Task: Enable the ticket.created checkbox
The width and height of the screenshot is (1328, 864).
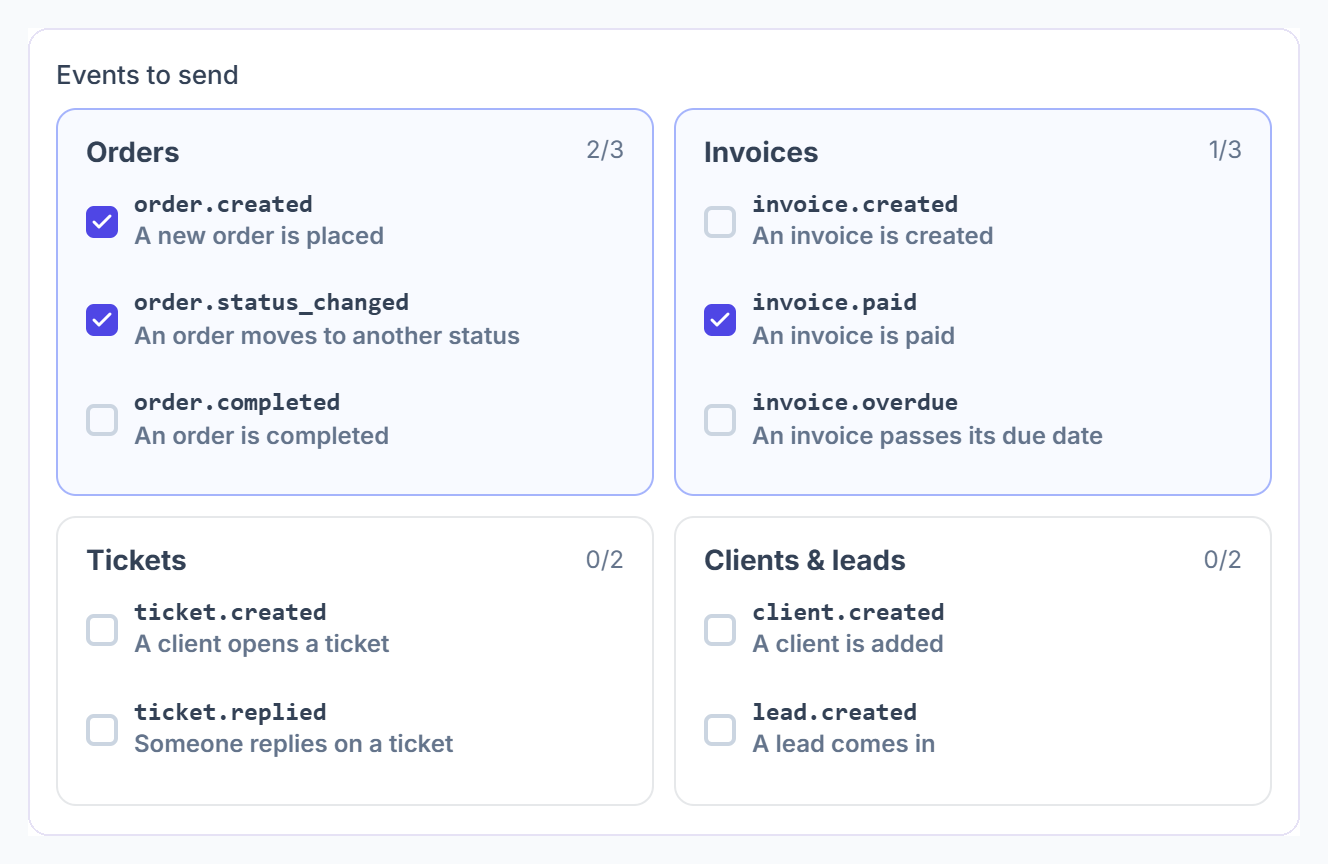Action: click(x=102, y=630)
